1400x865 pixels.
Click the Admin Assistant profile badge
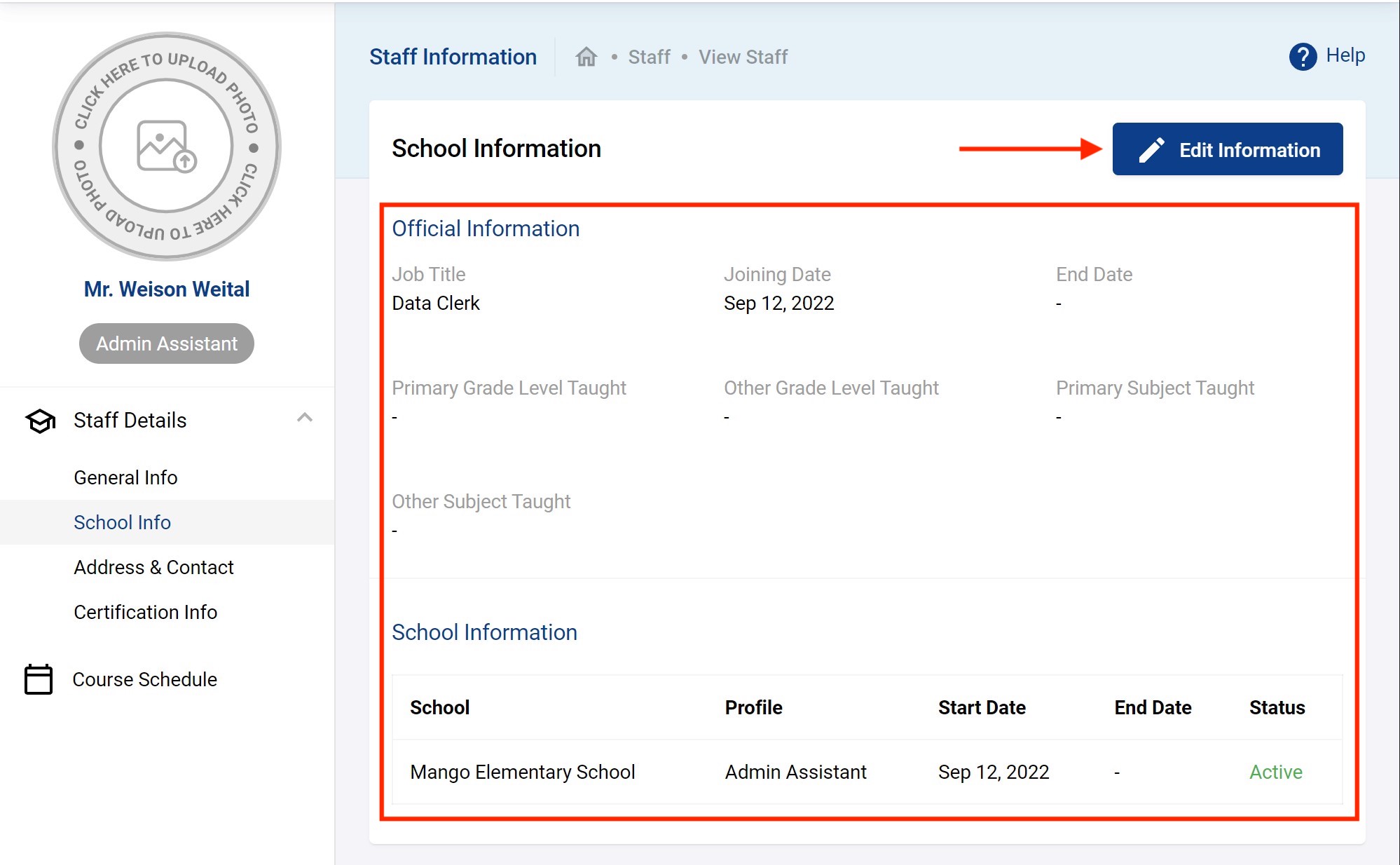(x=166, y=343)
